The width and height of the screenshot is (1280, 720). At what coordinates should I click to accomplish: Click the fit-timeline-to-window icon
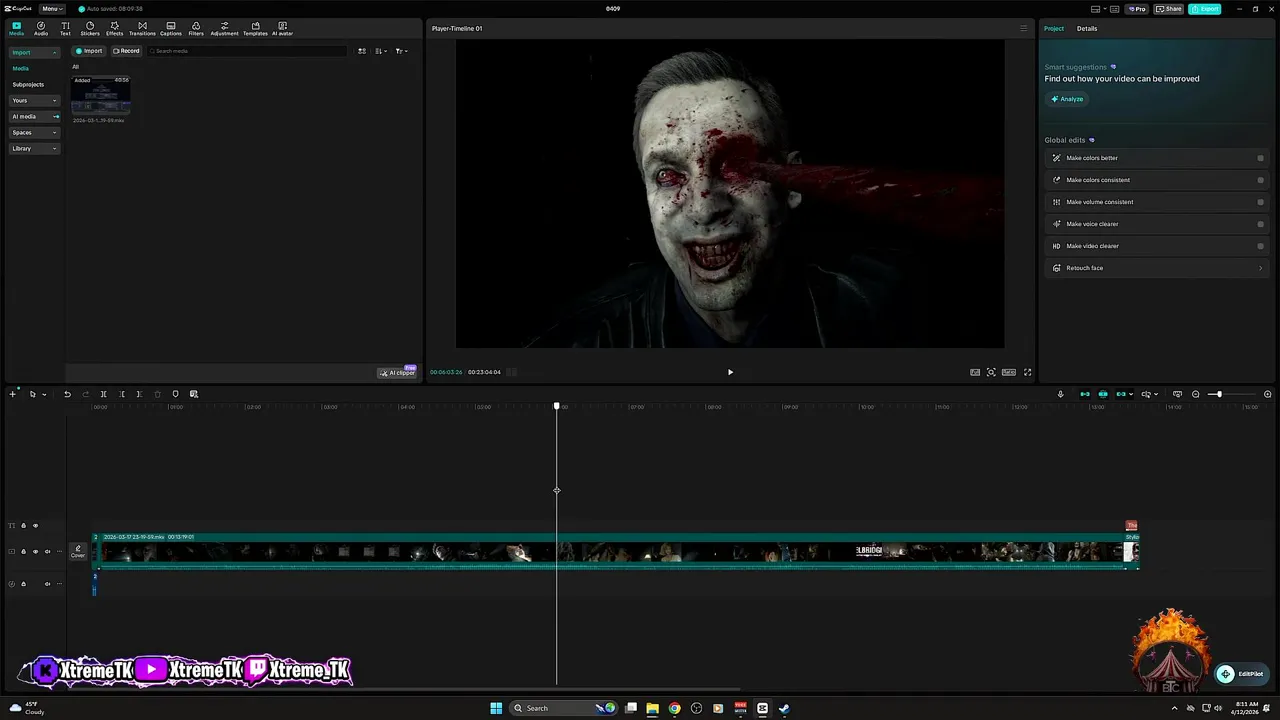(1177, 394)
